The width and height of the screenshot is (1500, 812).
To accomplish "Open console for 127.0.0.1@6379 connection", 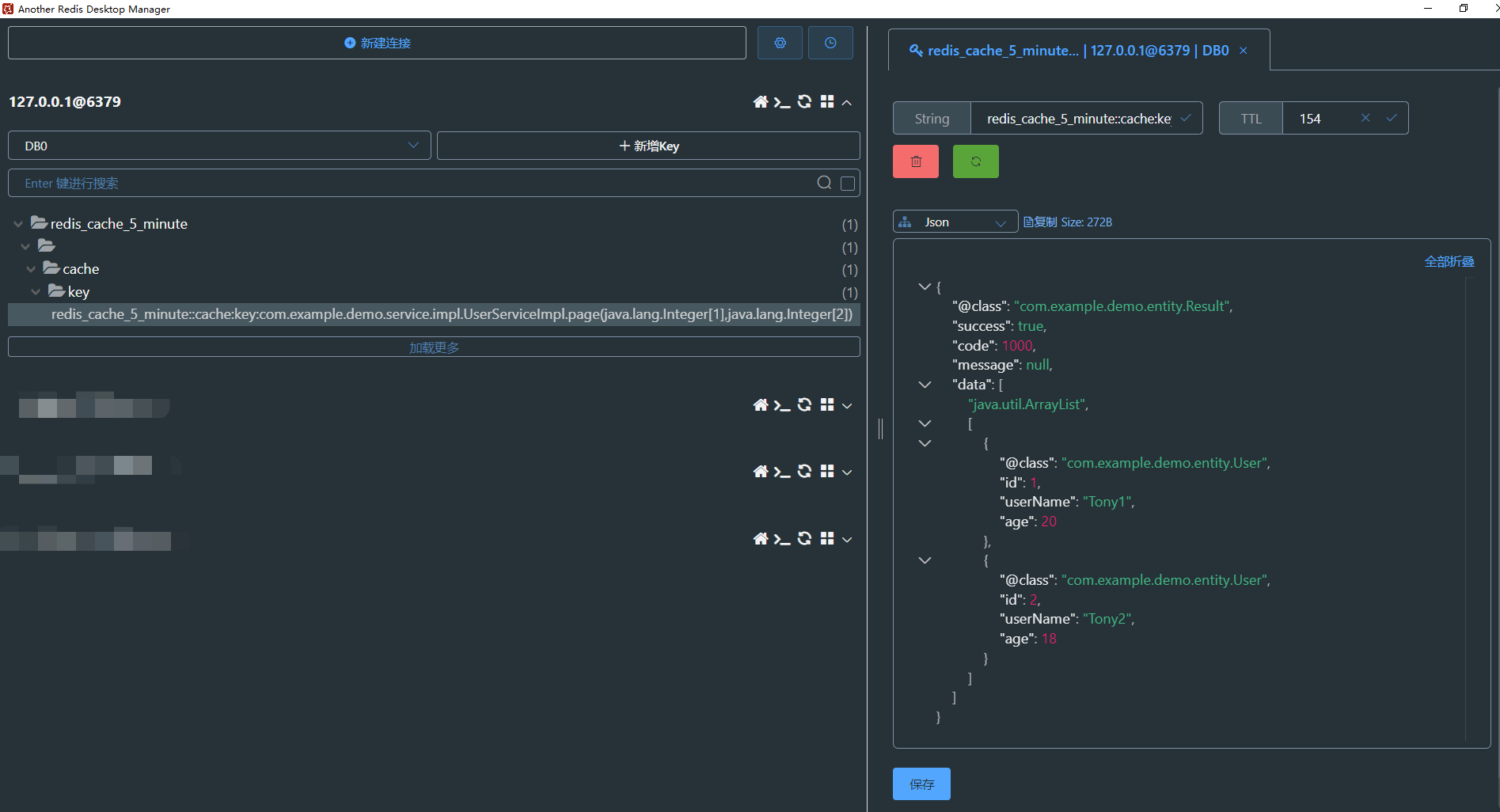I will (x=782, y=102).
